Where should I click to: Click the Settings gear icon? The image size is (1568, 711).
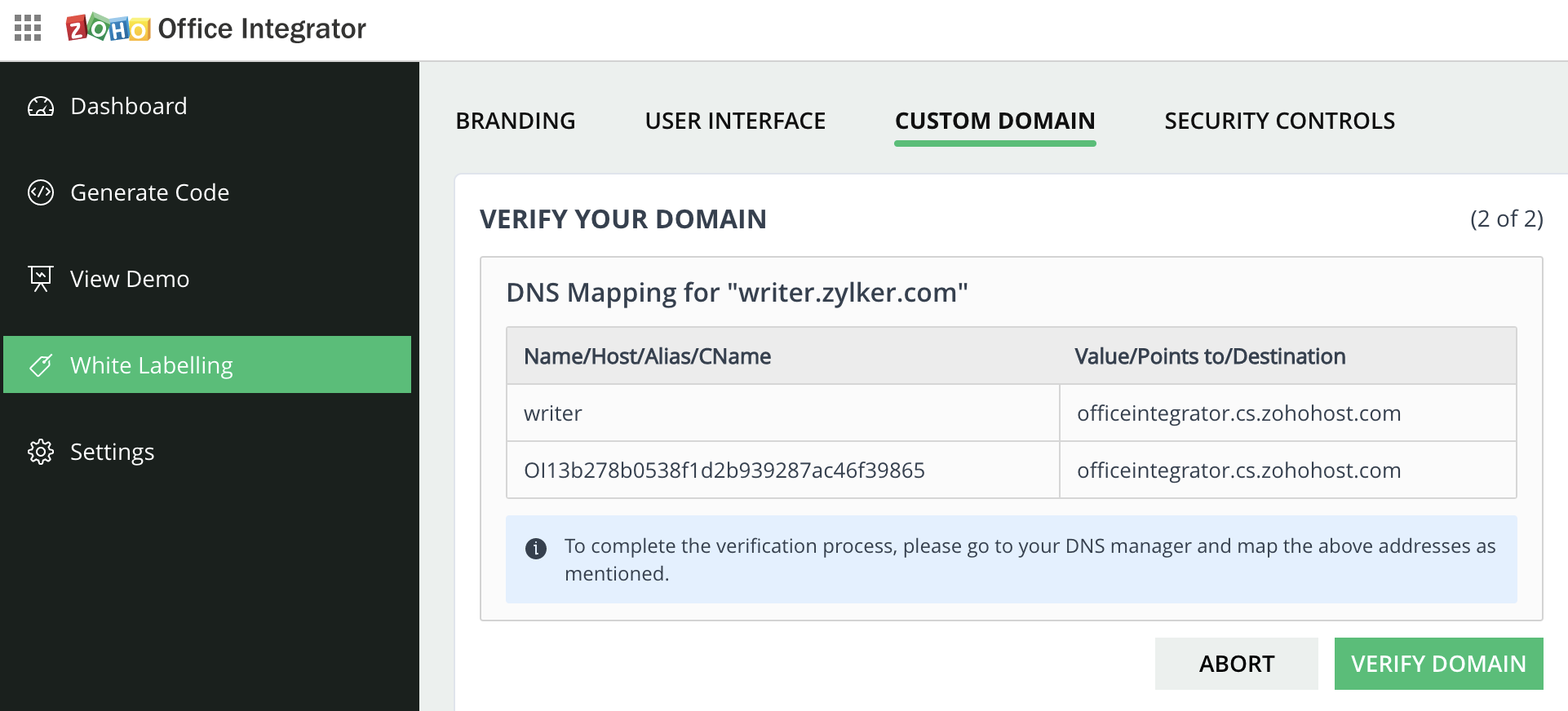(41, 452)
